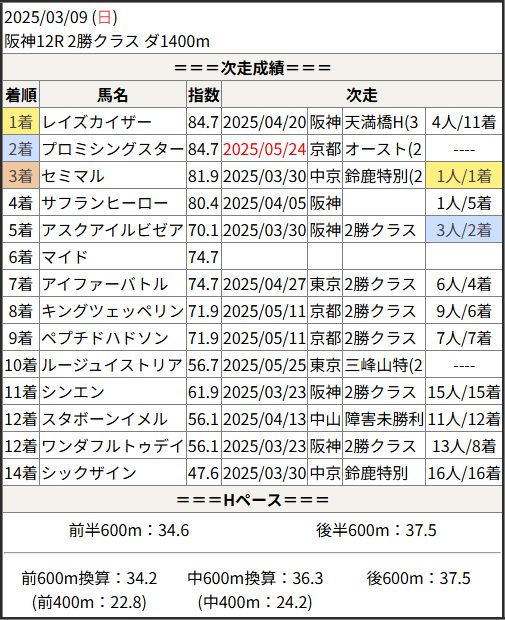505x620 pixels.
Task: Select the 着順 column header
Action: (21, 95)
